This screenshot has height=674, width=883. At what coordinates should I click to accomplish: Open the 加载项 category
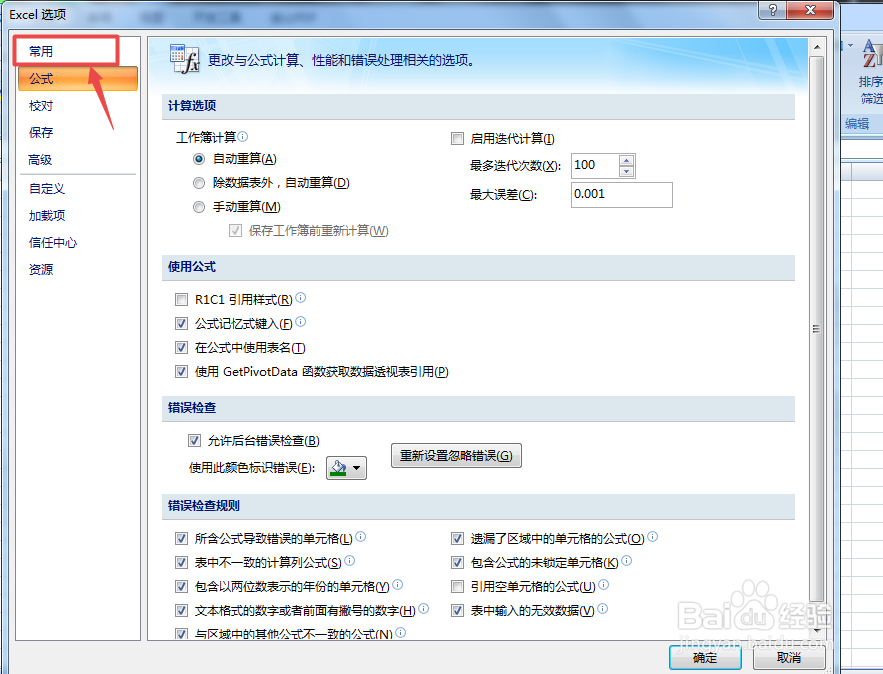coord(47,216)
